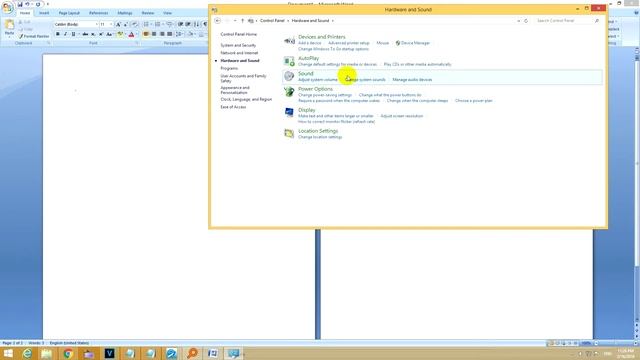The image size is (640, 360).
Task: Open the font color dropdown arrow in Word
Action: tap(137, 34)
